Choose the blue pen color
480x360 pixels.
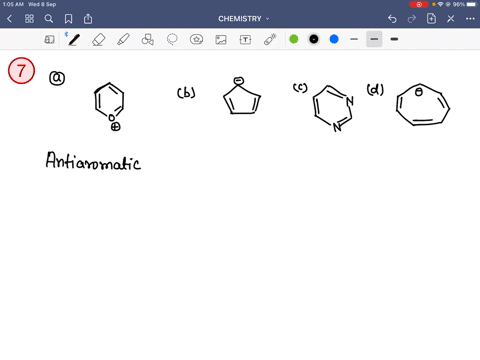coord(334,39)
